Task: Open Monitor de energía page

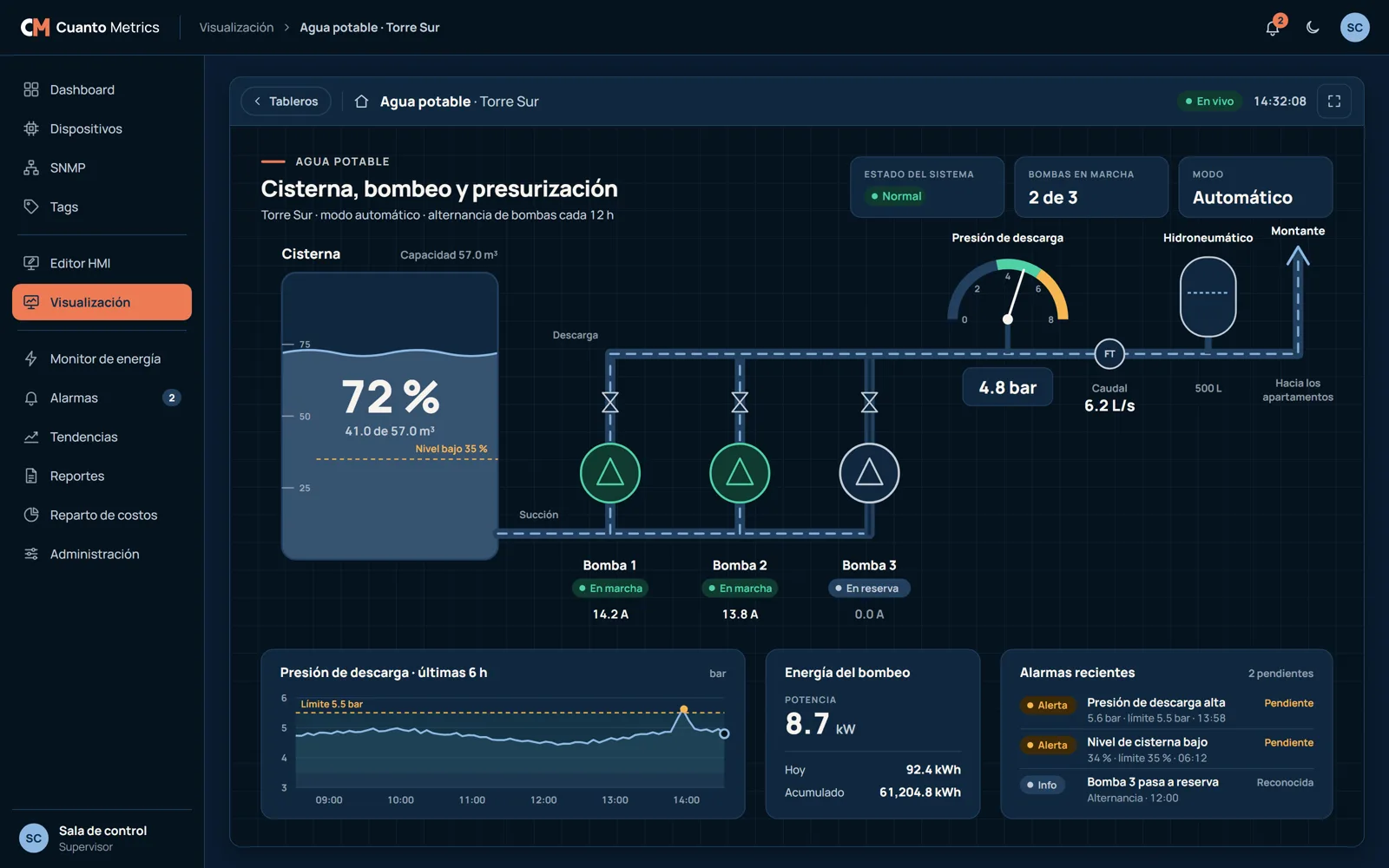Action: pos(102,358)
